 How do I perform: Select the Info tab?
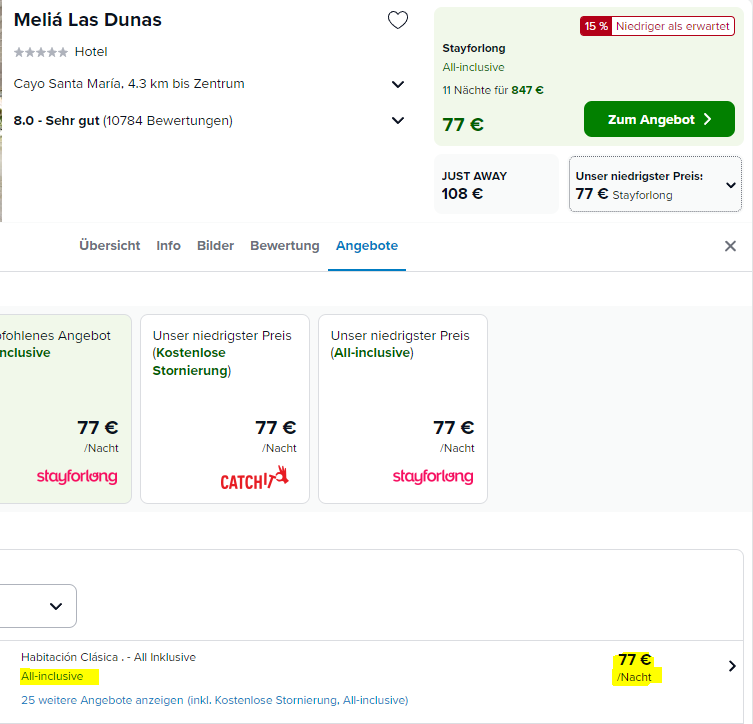point(168,246)
